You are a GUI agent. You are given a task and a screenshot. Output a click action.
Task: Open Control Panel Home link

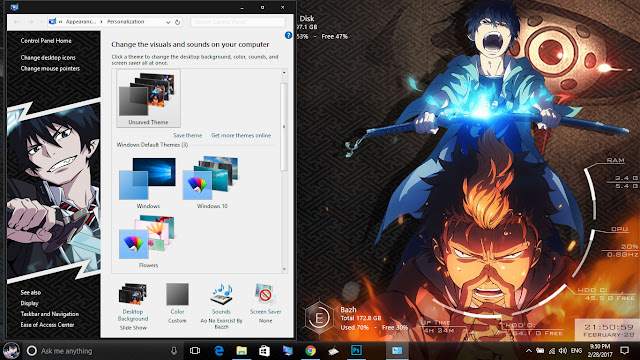pos(46,41)
